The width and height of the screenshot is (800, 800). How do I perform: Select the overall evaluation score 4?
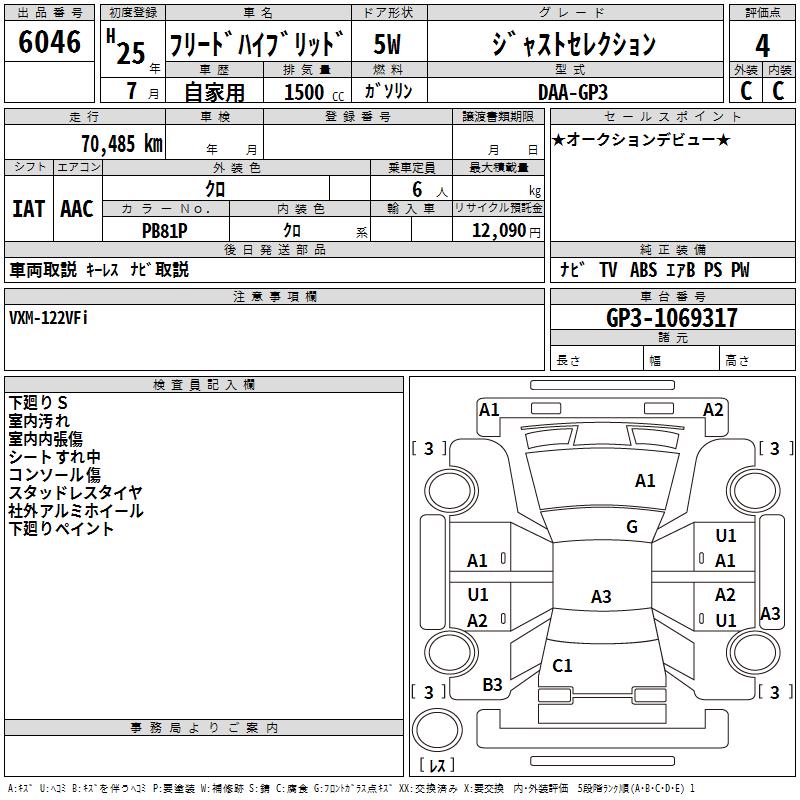click(763, 45)
